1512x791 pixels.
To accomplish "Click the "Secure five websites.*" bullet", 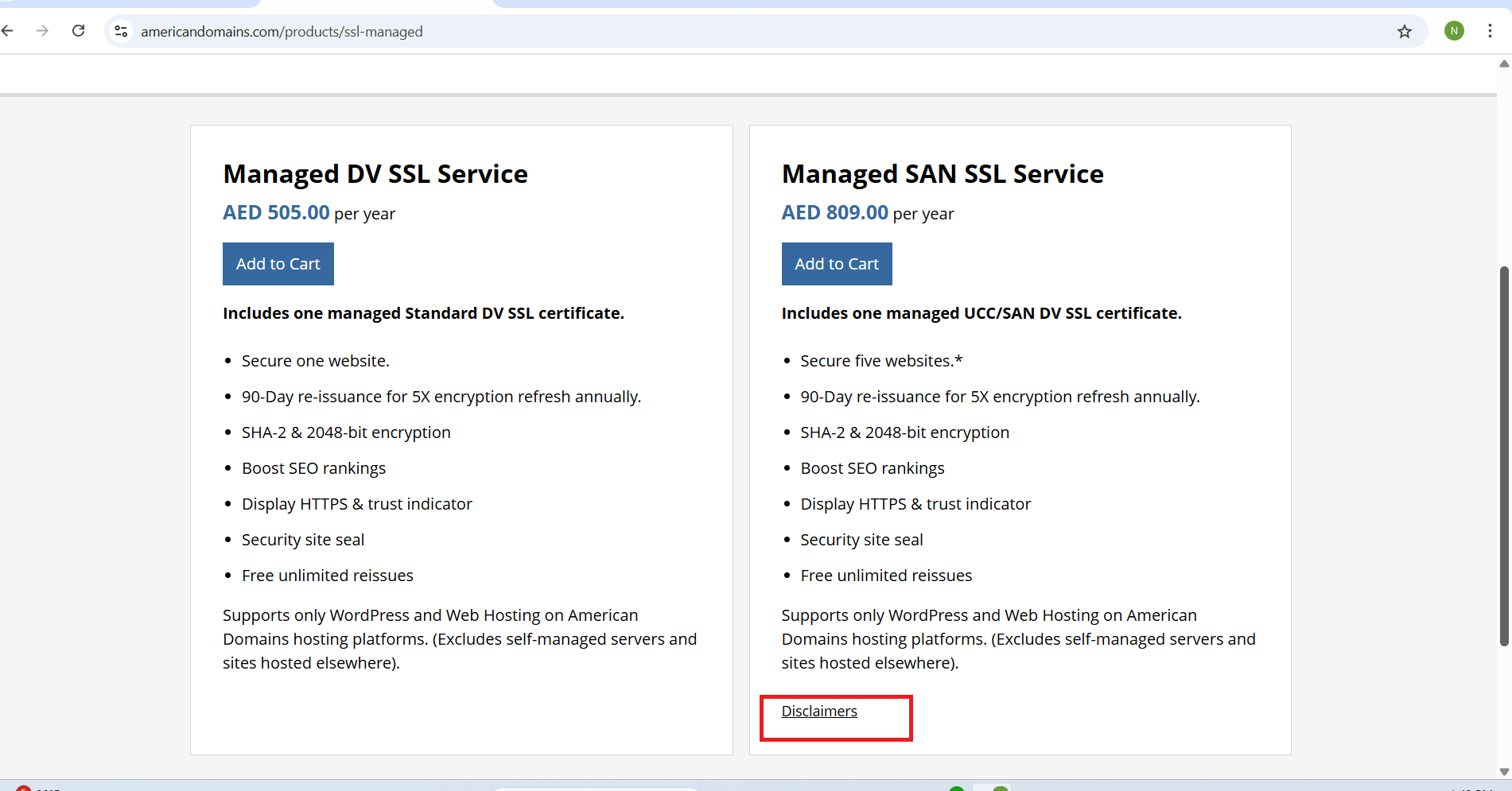I will pyautogui.click(x=880, y=361).
